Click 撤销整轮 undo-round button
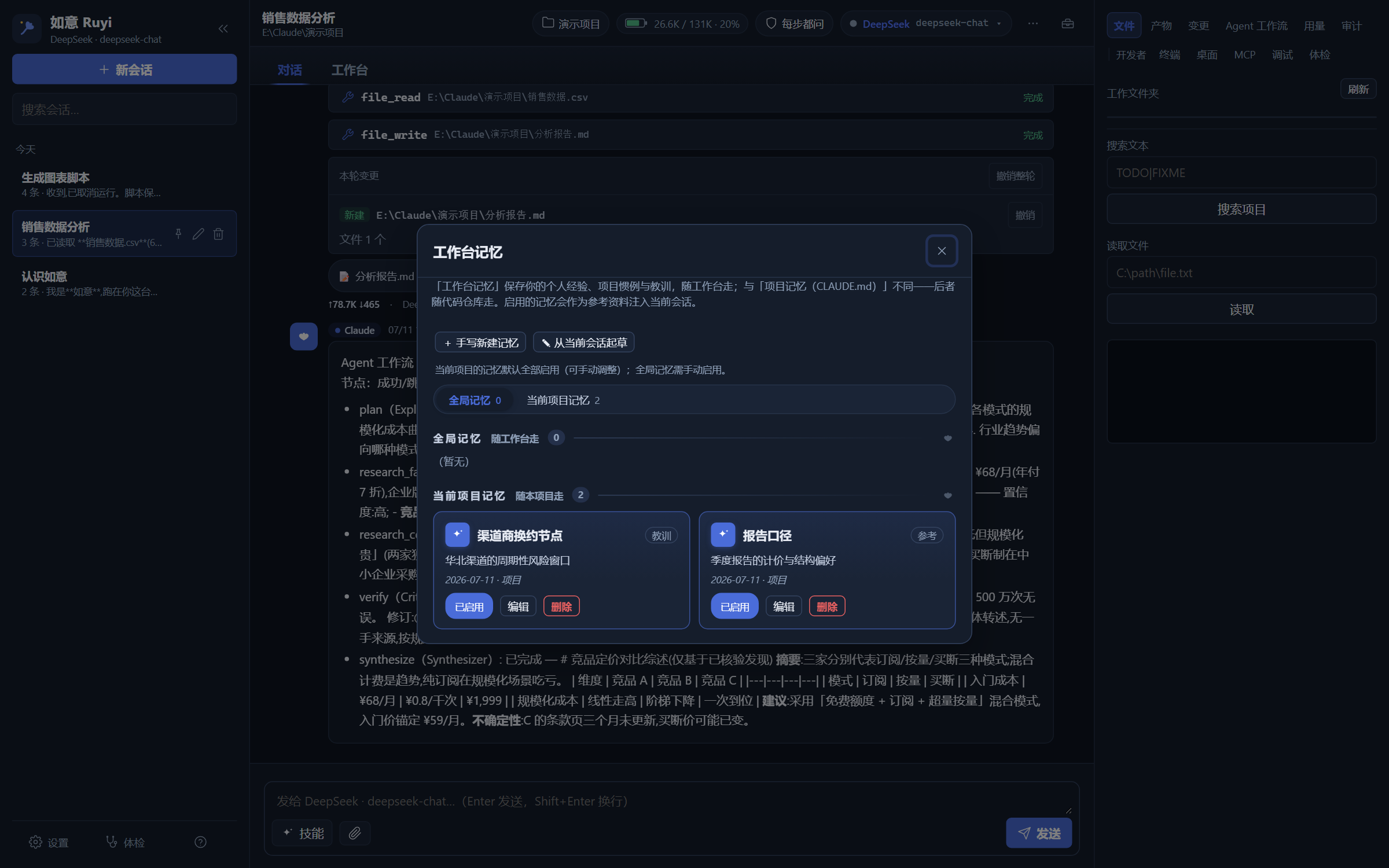The height and width of the screenshot is (868, 1389). click(1015, 176)
